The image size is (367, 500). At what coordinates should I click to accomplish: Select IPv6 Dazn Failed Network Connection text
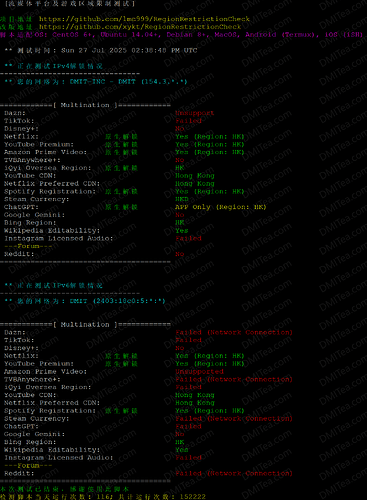click(234, 332)
